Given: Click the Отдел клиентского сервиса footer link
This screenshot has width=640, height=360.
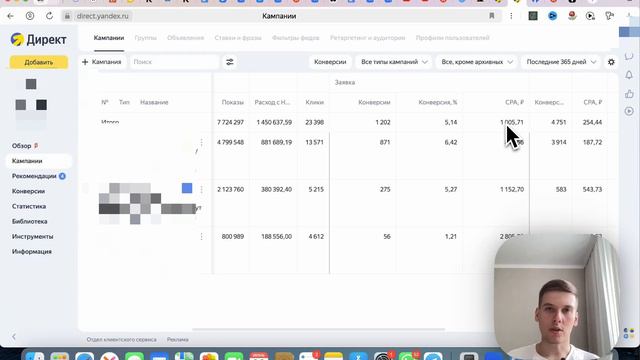Looking at the screenshot, I should [121, 340].
